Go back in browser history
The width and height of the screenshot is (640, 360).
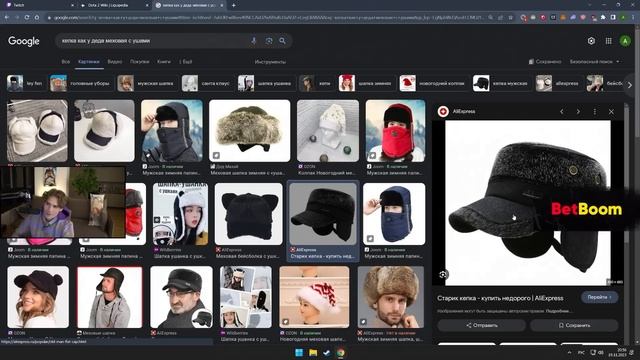click(7, 17)
